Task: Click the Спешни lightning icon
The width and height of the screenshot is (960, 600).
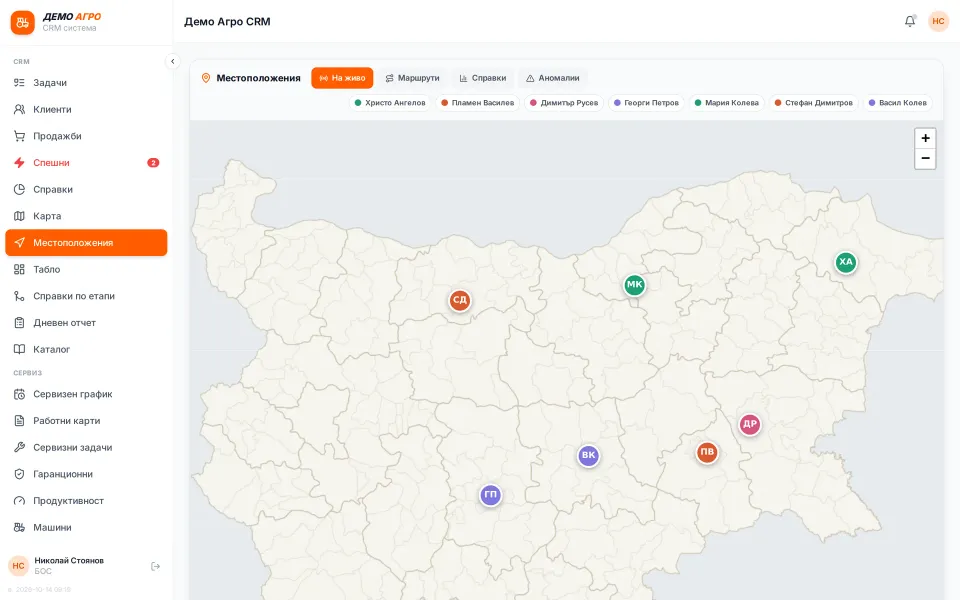Action: coord(20,163)
